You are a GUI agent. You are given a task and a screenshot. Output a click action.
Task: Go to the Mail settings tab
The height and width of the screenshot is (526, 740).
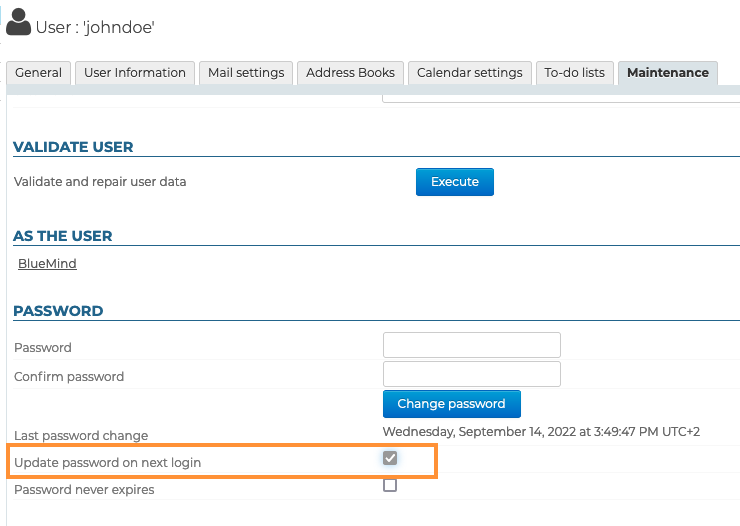[246, 73]
